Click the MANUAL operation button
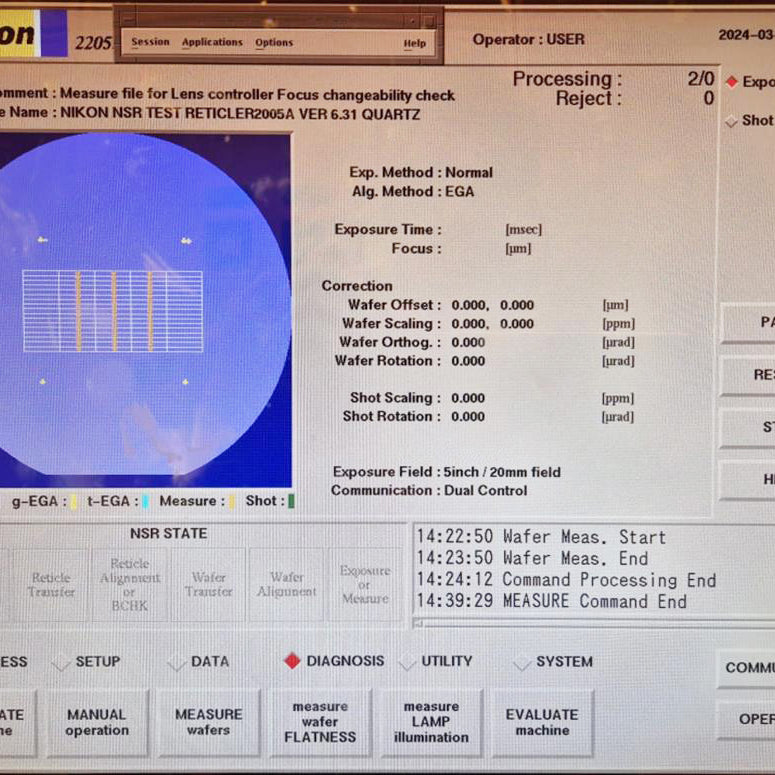 [97, 723]
